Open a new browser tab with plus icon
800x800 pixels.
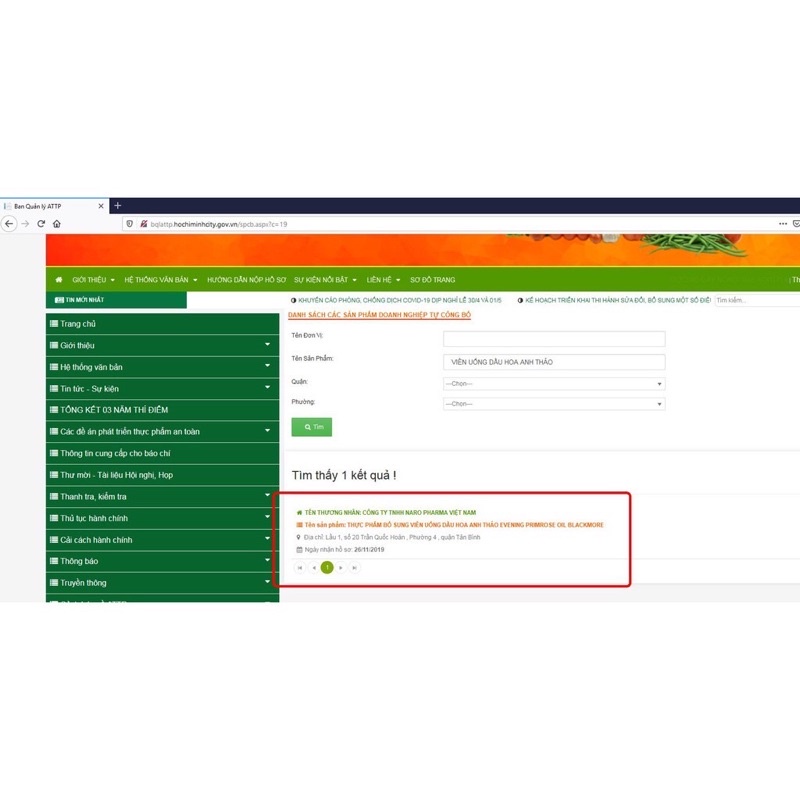[x=117, y=205]
